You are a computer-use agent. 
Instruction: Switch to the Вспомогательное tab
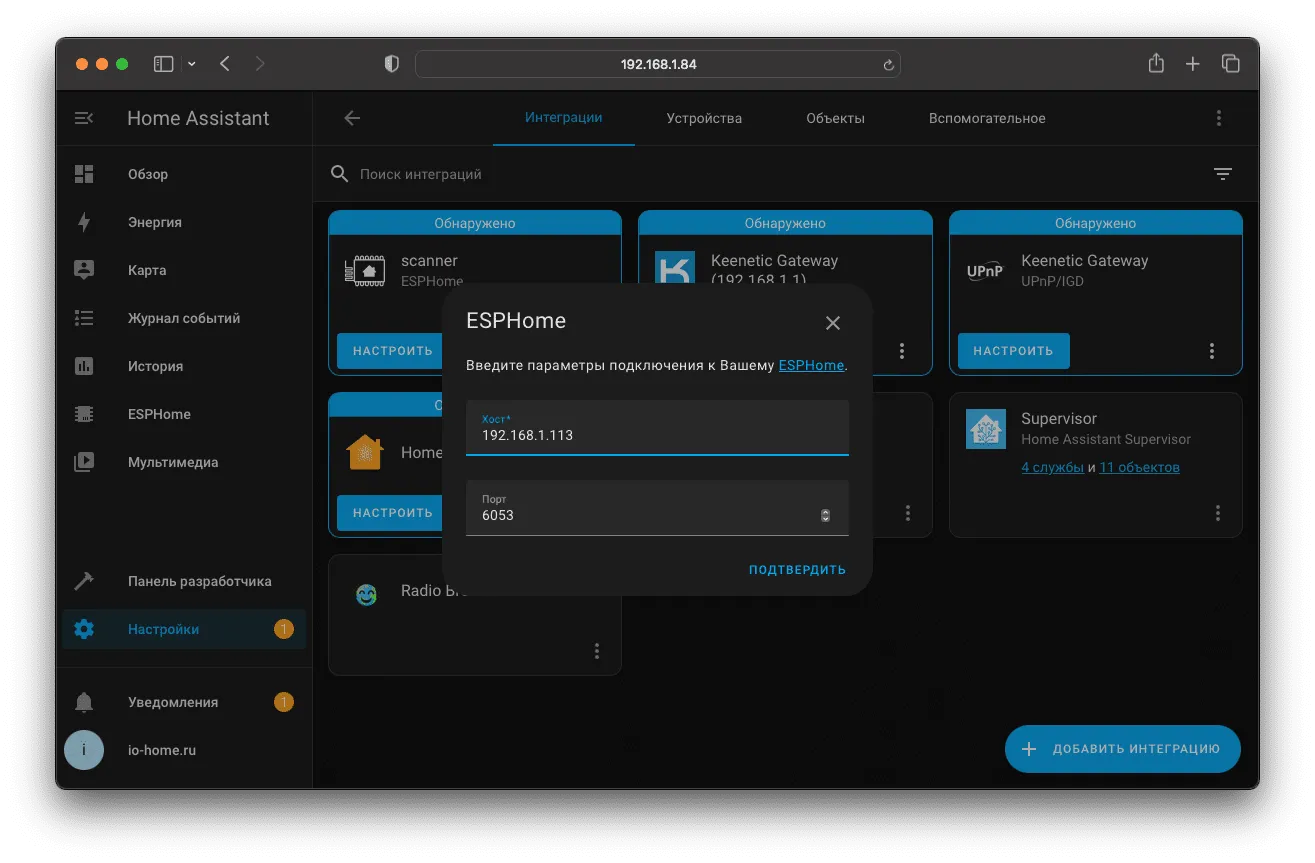[987, 118]
